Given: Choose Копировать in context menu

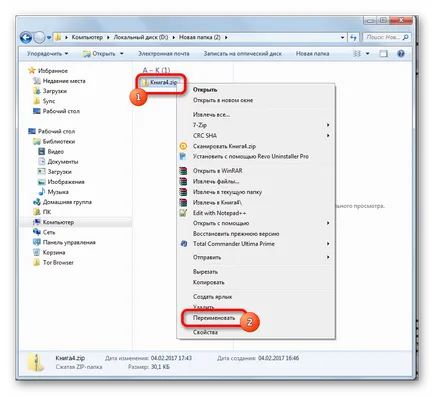Looking at the screenshot, I should coord(256,282).
